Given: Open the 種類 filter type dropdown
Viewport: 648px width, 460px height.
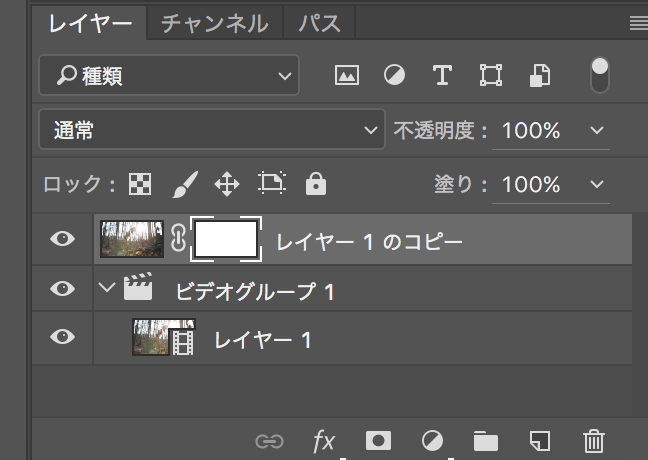Looking at the screenshot, I should [169, 75].
